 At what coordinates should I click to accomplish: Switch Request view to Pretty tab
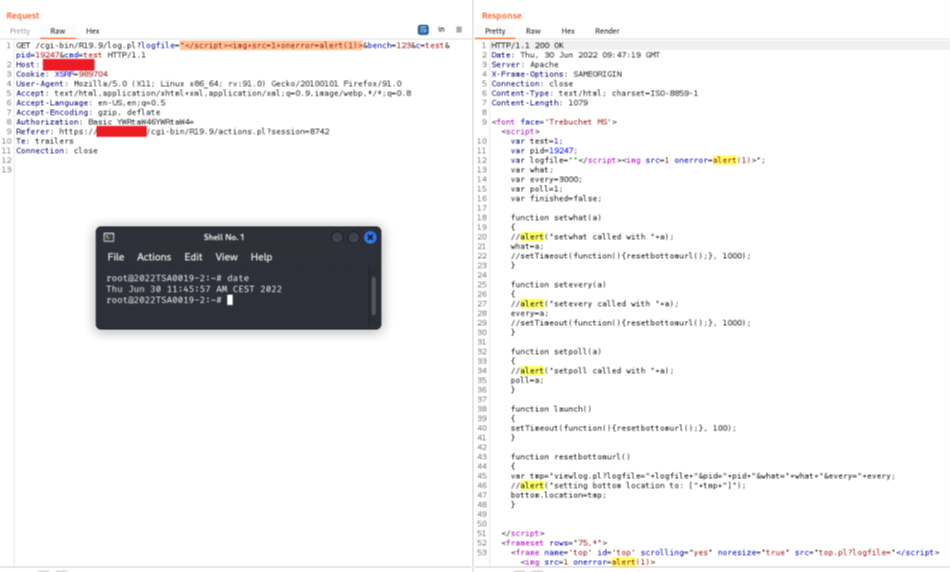click(x=19, y=31)
